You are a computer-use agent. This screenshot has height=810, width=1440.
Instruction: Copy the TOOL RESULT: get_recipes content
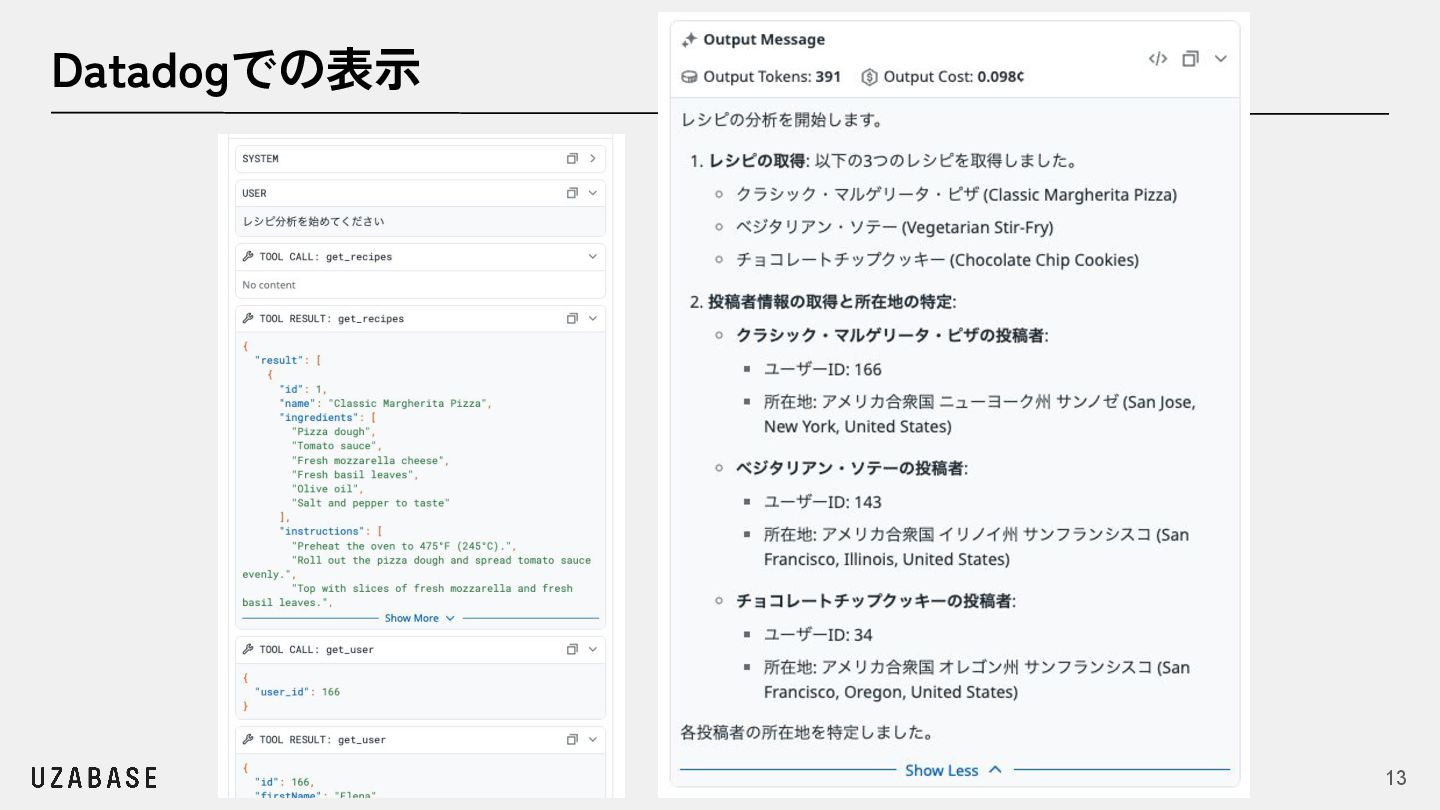572,319
